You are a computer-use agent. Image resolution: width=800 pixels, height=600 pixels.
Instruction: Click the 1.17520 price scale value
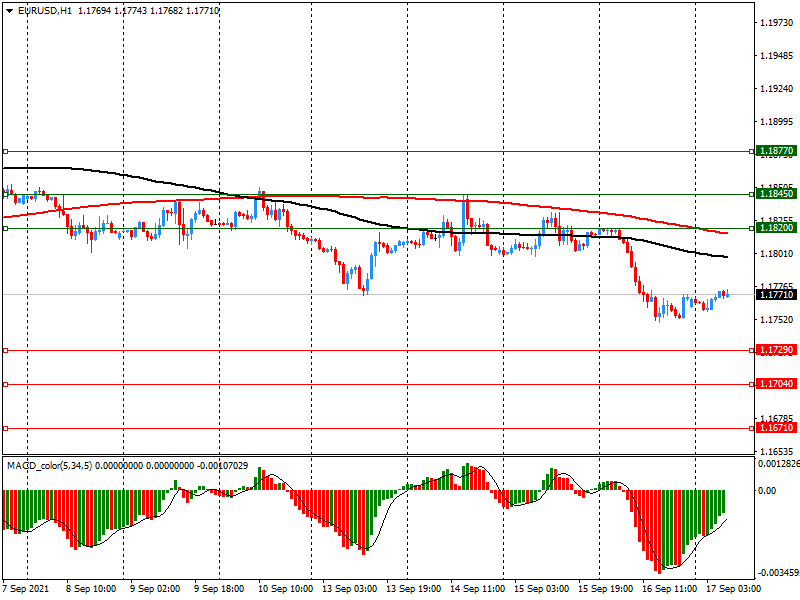pyautogui.click(x=777, y=319)
